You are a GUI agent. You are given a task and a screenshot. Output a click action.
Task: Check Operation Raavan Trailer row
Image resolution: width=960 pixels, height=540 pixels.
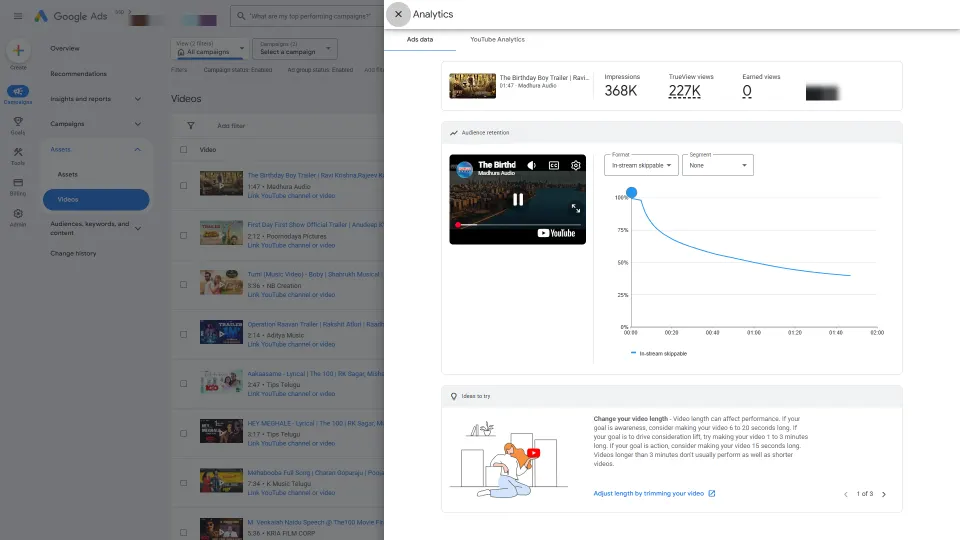click(183, 334)
